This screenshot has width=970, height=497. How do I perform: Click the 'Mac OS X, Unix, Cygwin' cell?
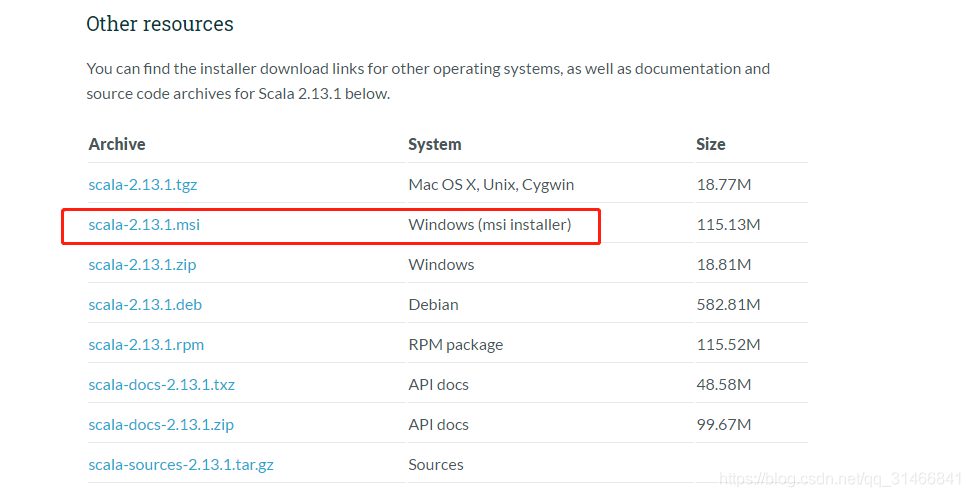[x=491, y=184]
